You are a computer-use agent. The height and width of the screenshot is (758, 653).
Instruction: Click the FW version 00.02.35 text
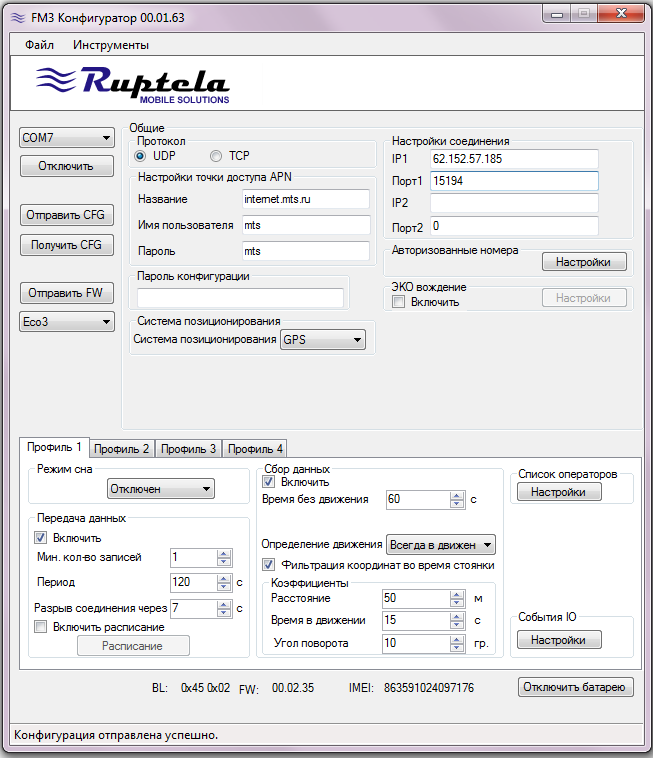pyautogui.click(x=293, y=687)
